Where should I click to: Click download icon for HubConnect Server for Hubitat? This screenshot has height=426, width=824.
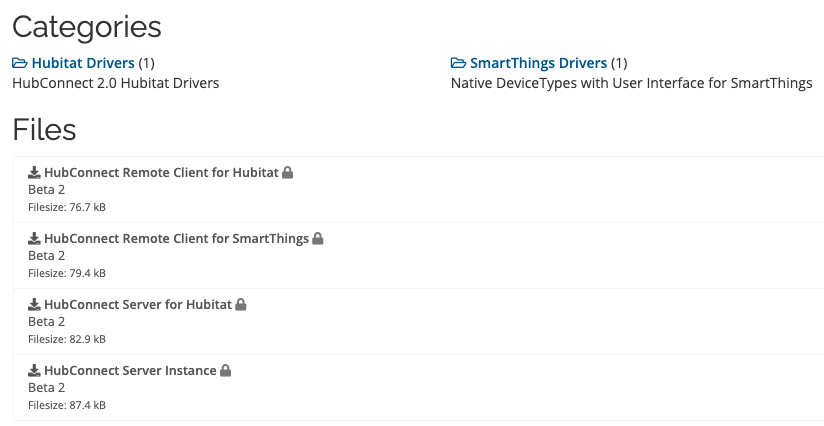[x=34, y=305]
